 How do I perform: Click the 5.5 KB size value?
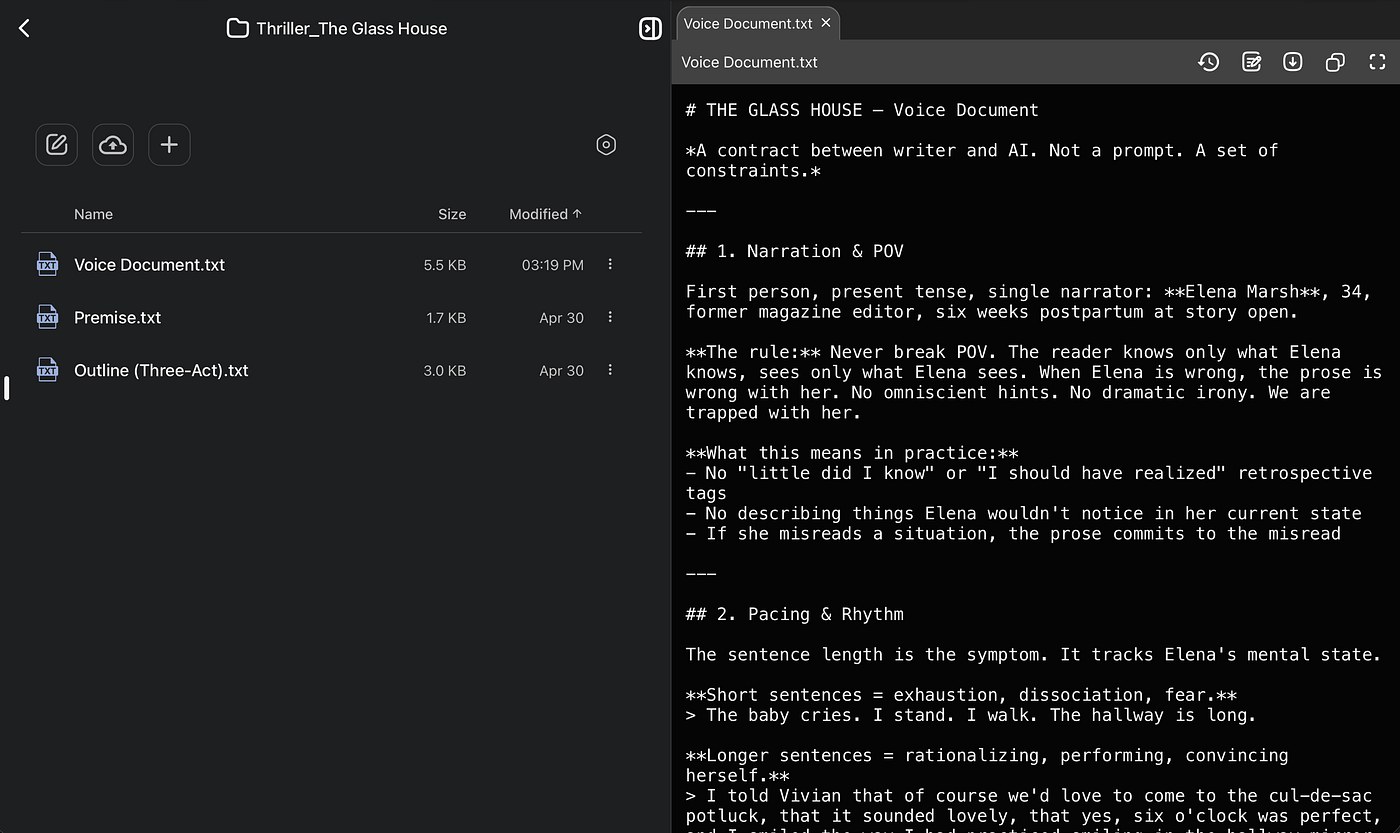point(445,265)
